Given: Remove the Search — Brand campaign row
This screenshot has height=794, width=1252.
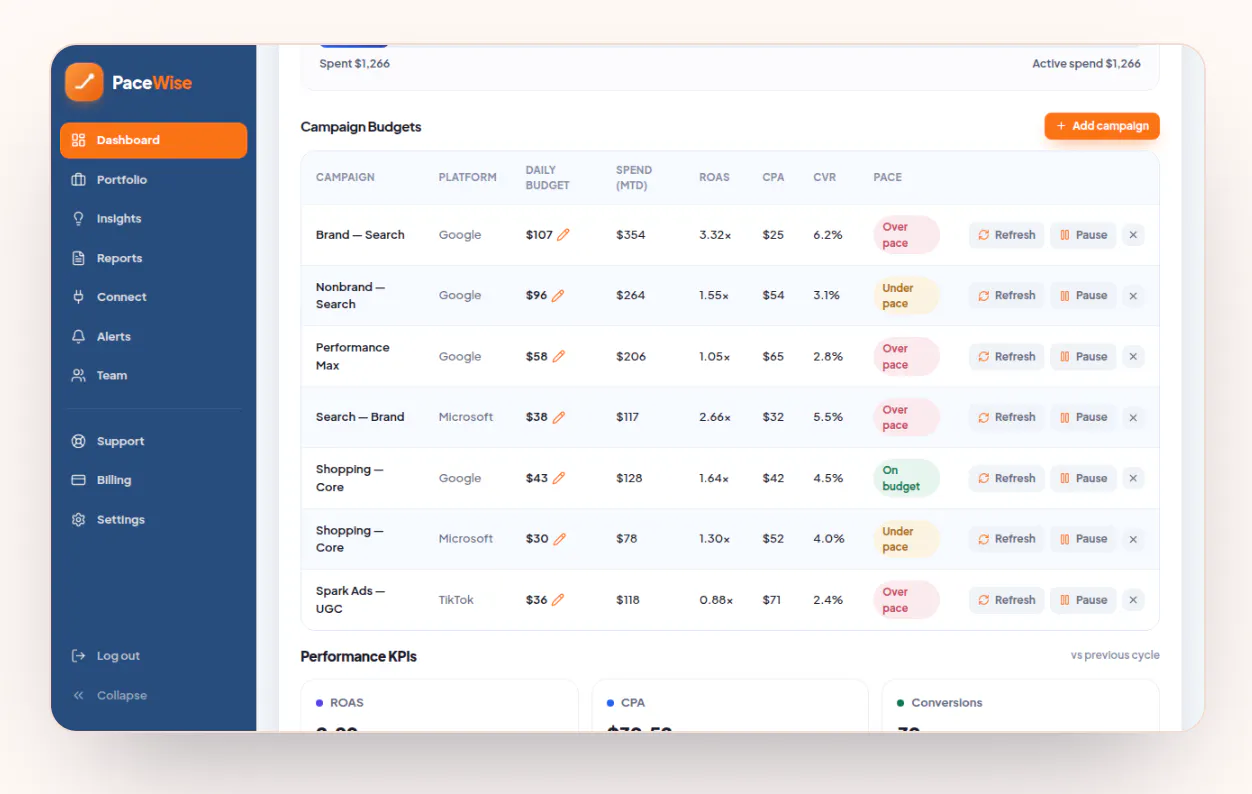Looking at the screenshot, I should click(x=1133, y=417).
